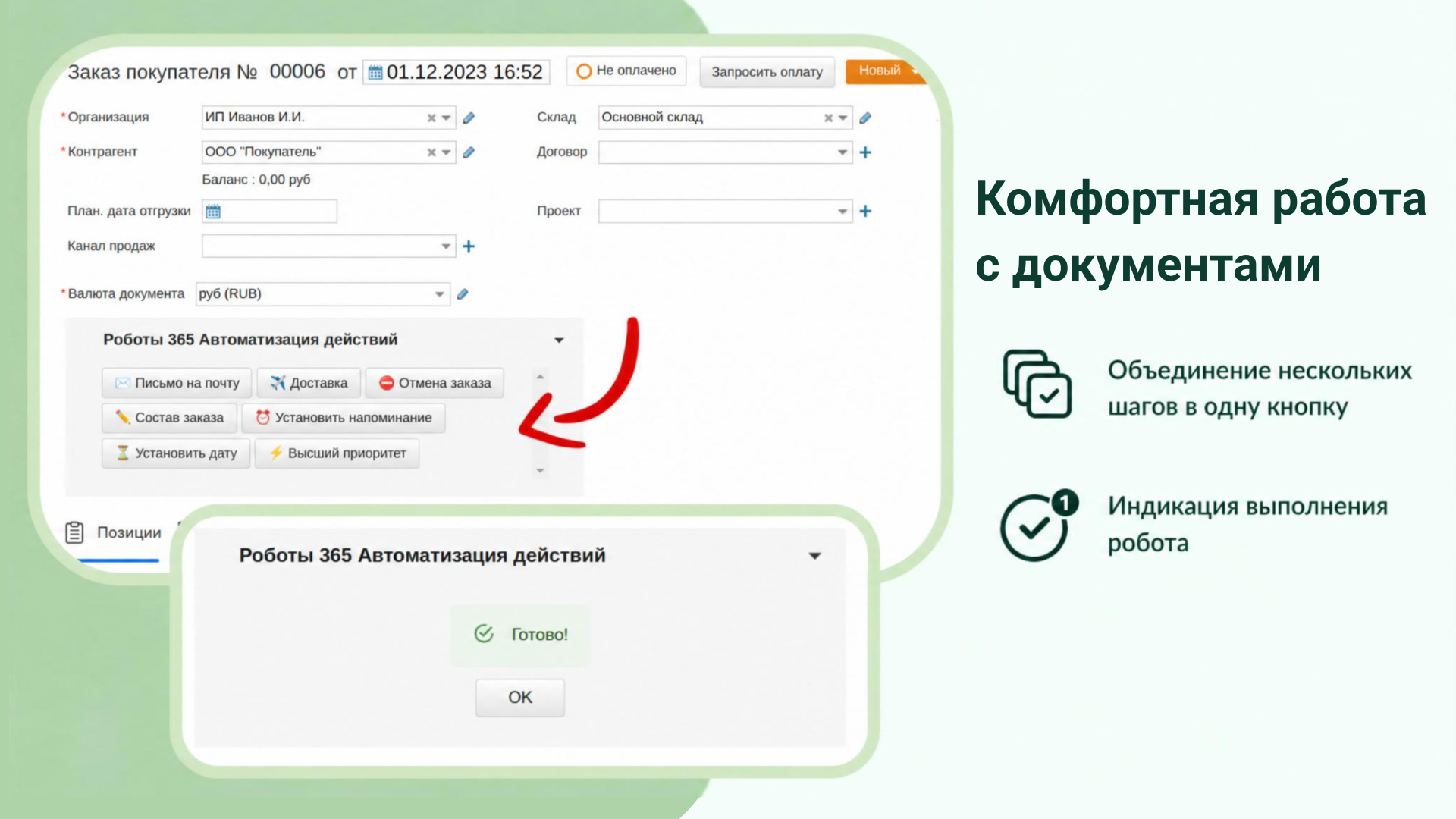Edit Основной склад with pencil icon
1456x819 pixels.
(865, 118)
